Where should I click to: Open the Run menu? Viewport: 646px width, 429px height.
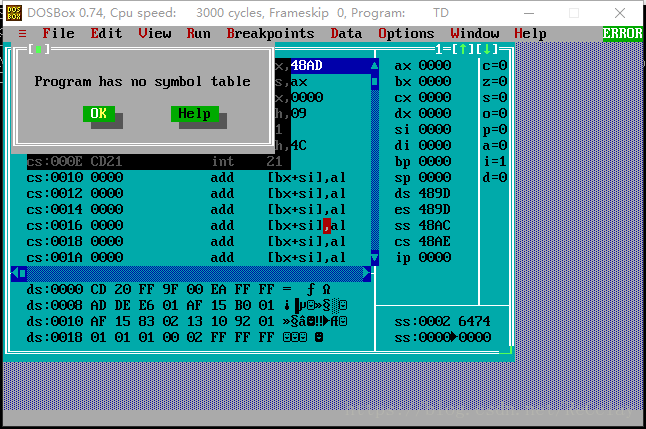(198, 33)
